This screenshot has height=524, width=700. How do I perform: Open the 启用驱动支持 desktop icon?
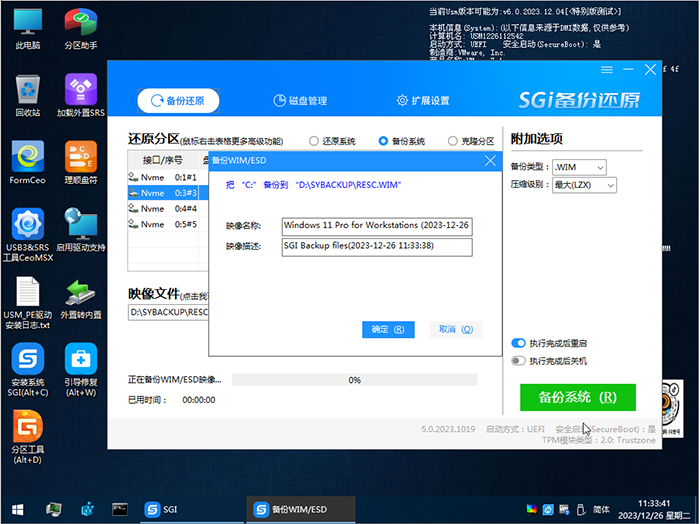coord(81,230)
